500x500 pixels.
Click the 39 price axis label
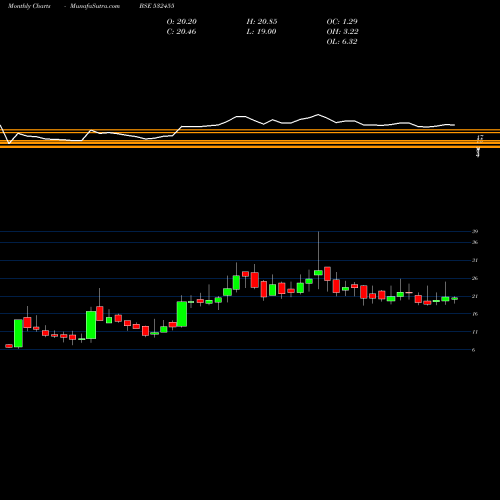[x=475, y=231]
